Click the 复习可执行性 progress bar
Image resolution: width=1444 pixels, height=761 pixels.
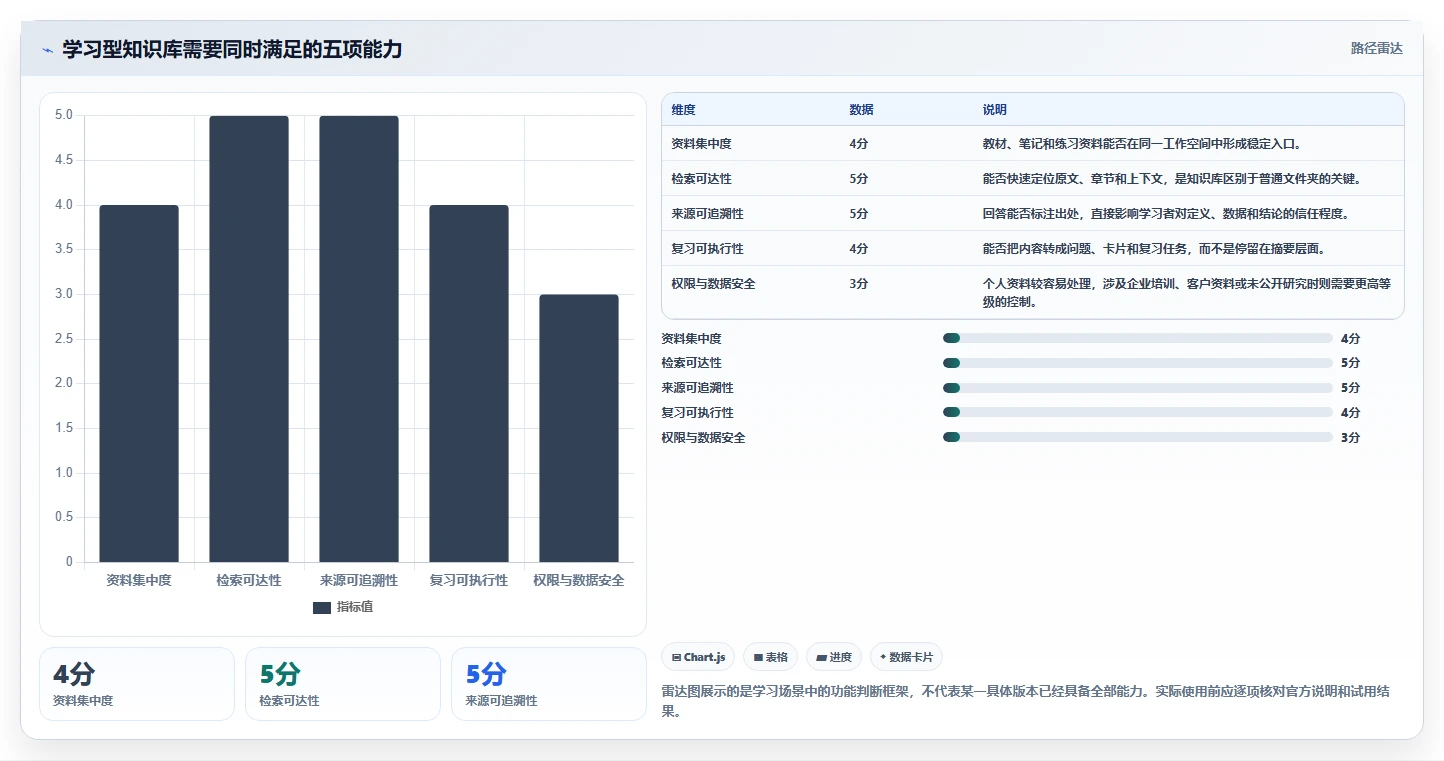1138,412
